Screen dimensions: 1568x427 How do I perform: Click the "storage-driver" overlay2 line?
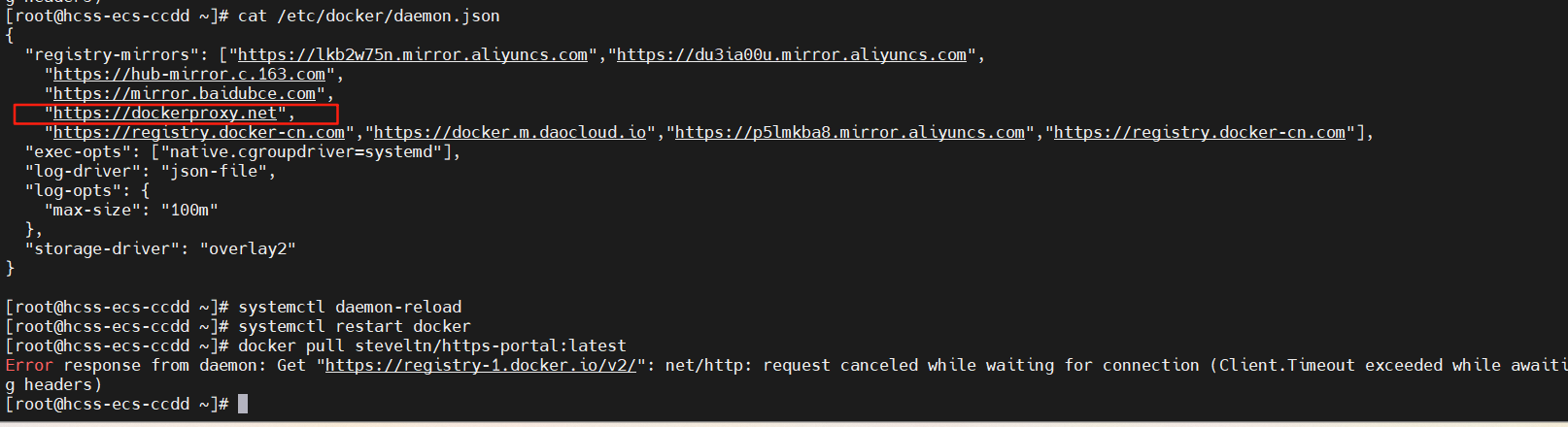pyautogui.click(x=160, y=249)
